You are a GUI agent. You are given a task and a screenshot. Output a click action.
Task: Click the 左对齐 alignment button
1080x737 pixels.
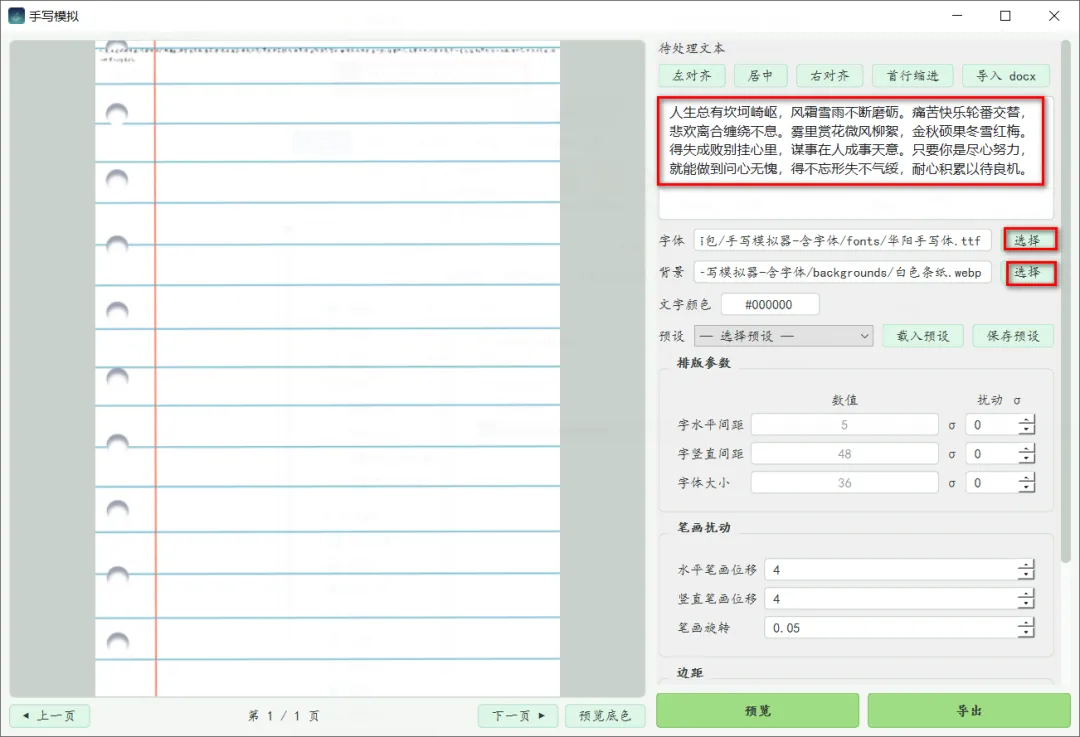[692, 76]
